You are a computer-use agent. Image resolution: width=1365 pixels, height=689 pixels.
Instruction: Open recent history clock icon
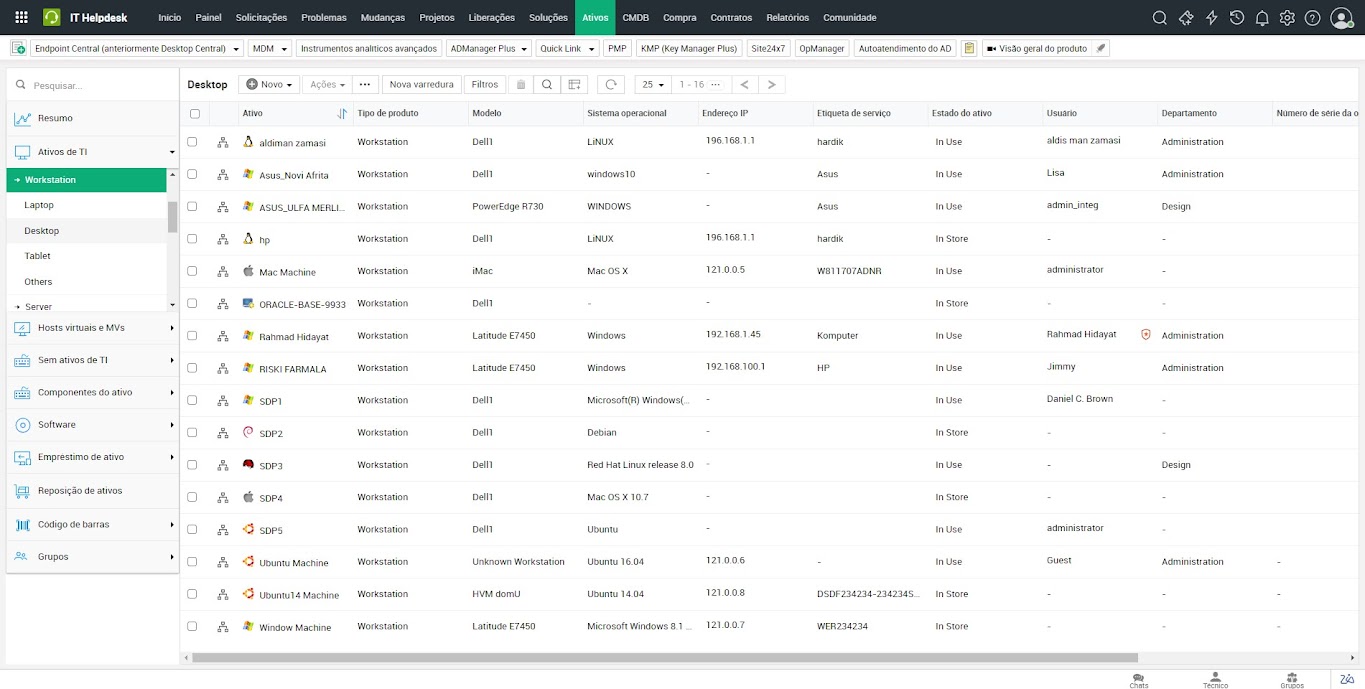tap(1237, 17)
